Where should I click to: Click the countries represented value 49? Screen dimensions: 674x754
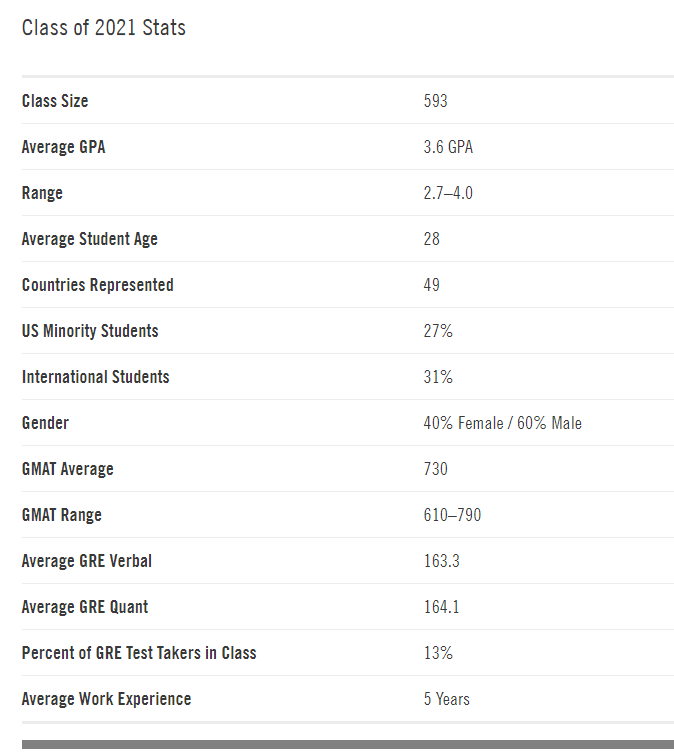tap(432, 285)
